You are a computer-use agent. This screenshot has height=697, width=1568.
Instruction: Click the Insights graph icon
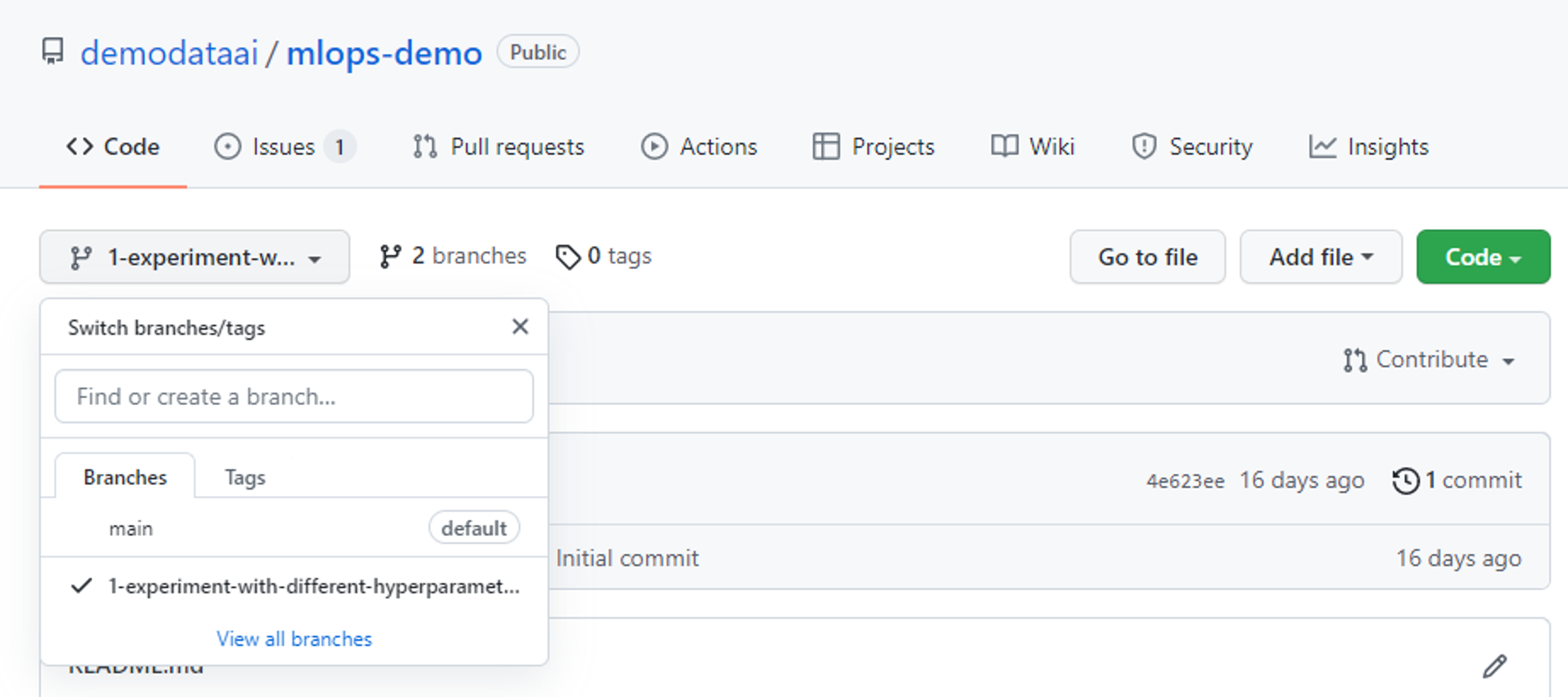coord(1320,147)
